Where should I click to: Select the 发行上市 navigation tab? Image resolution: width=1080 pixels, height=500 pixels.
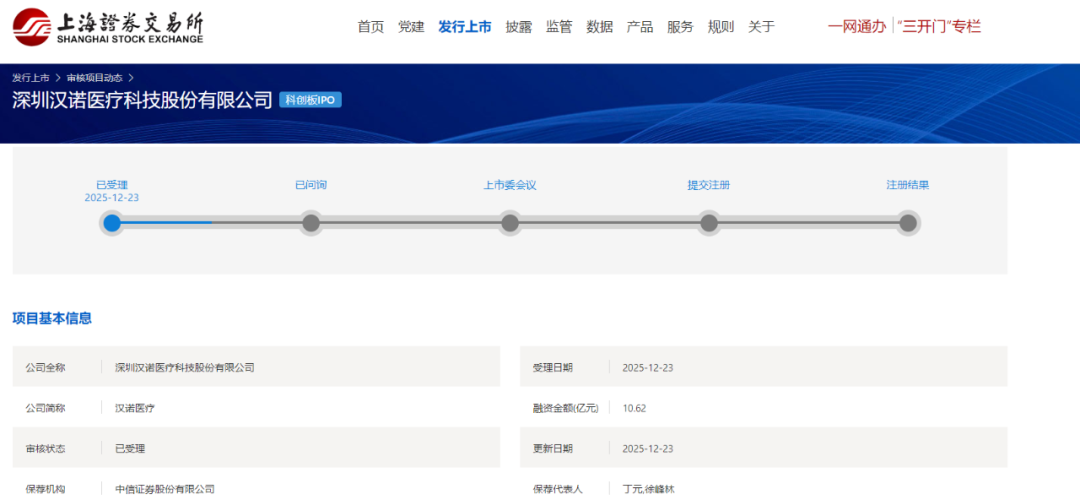[x=465, y=27]
